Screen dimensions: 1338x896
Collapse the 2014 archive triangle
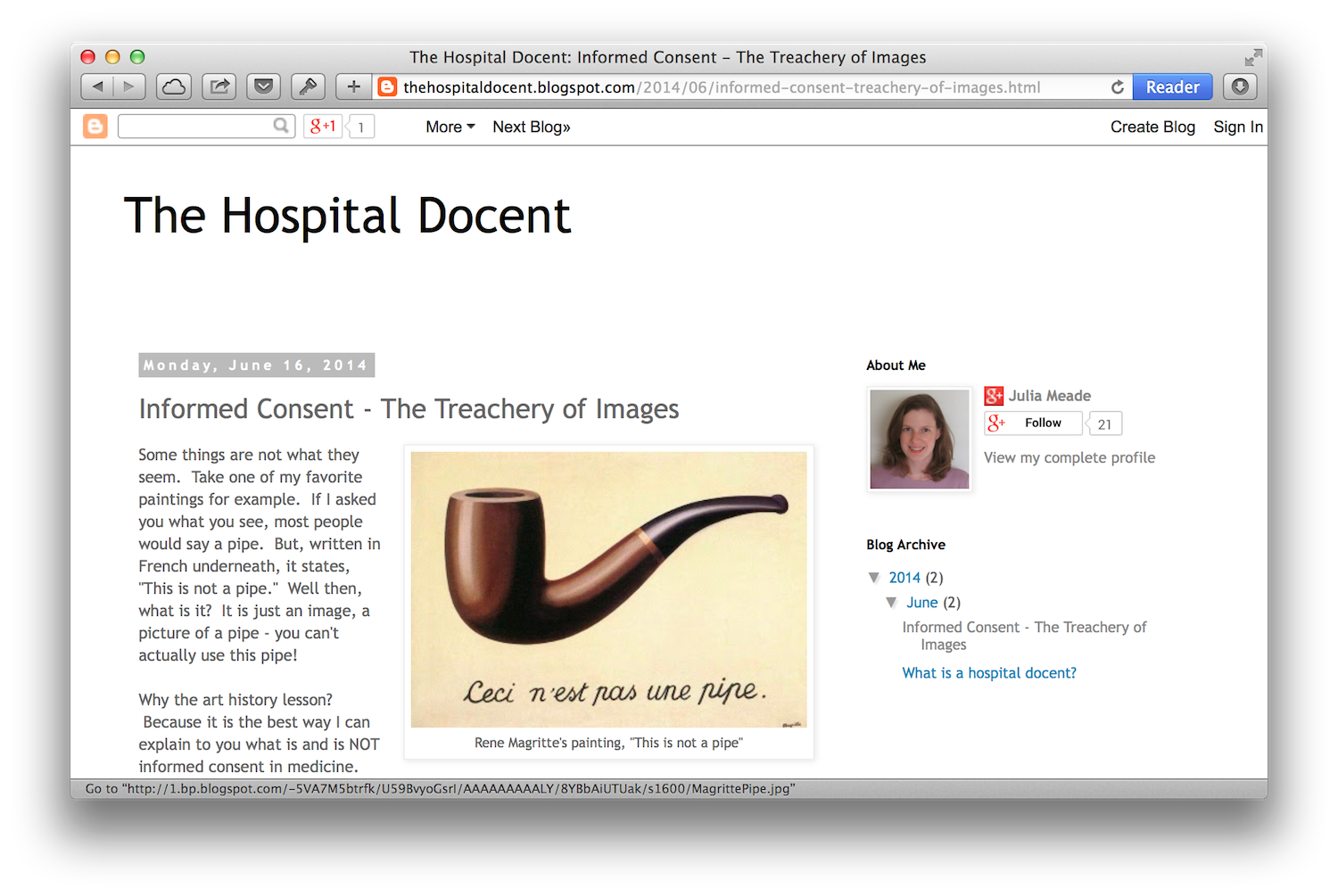click(874, 578)
